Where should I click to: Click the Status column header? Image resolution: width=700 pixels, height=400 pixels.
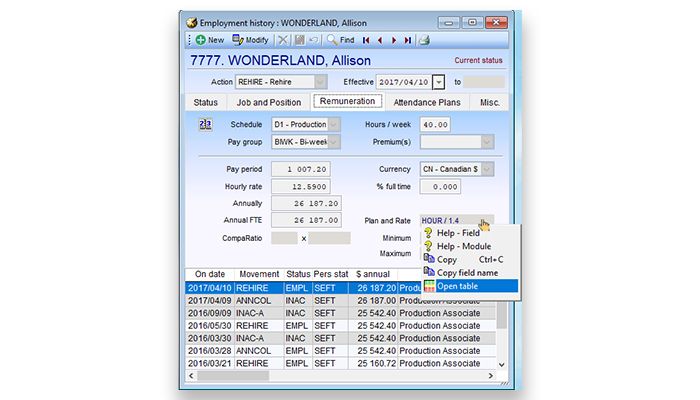pyautogui.click(x=298, y=274)
